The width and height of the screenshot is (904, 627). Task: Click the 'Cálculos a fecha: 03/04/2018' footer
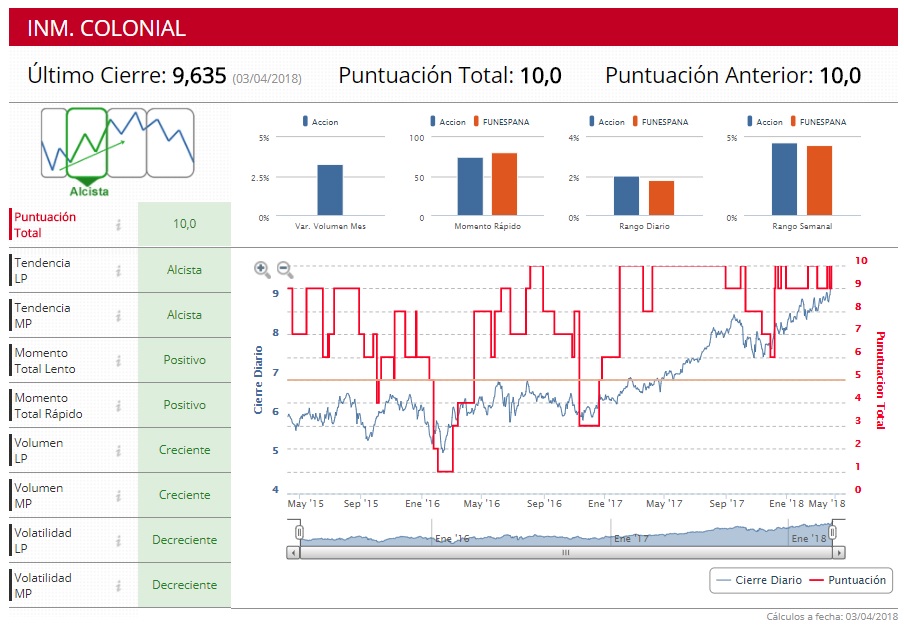pyautogui.click(x=832, y=617)
